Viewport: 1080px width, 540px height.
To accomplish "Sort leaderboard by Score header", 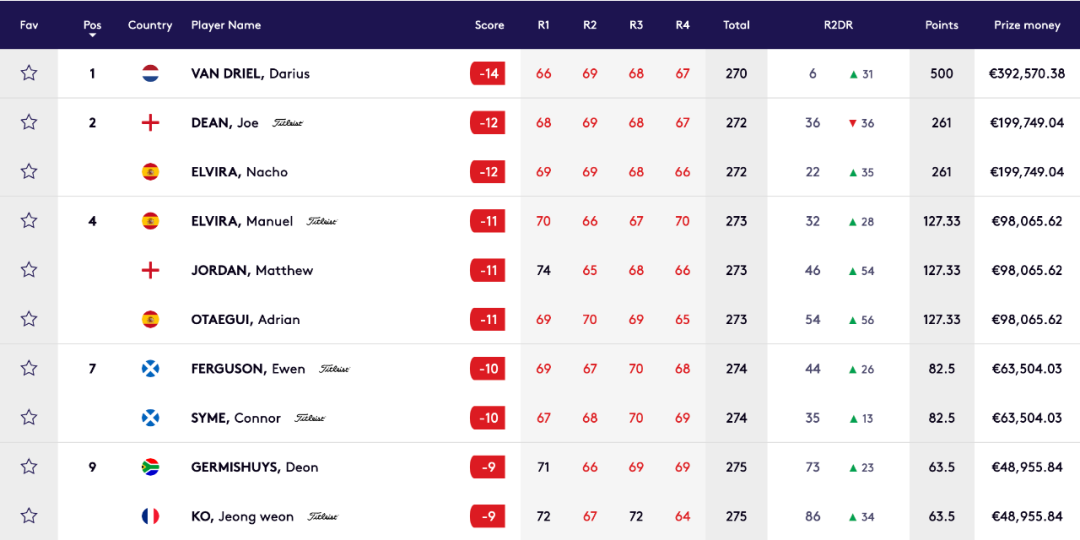I will [x=489, y=25].
